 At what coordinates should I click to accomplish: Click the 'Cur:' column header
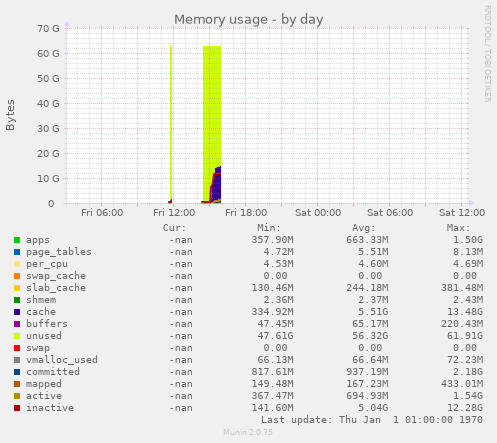pos(174,228)
